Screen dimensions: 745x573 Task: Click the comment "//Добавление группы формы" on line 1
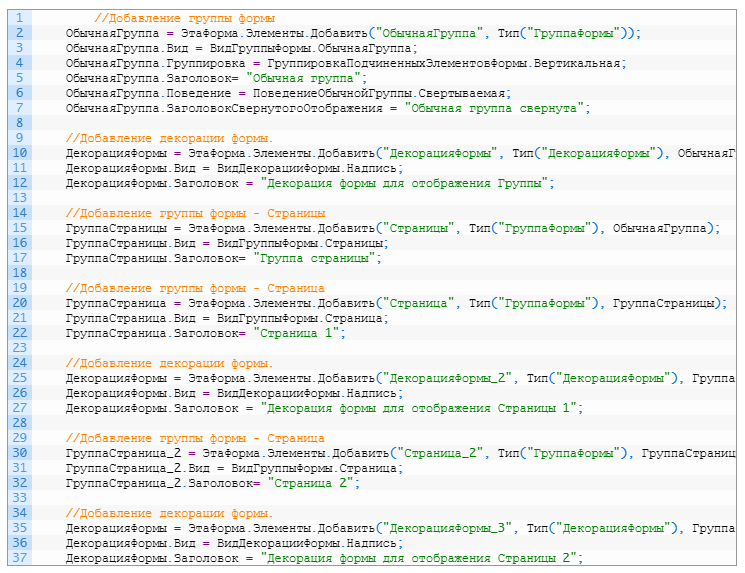[184, 19]
